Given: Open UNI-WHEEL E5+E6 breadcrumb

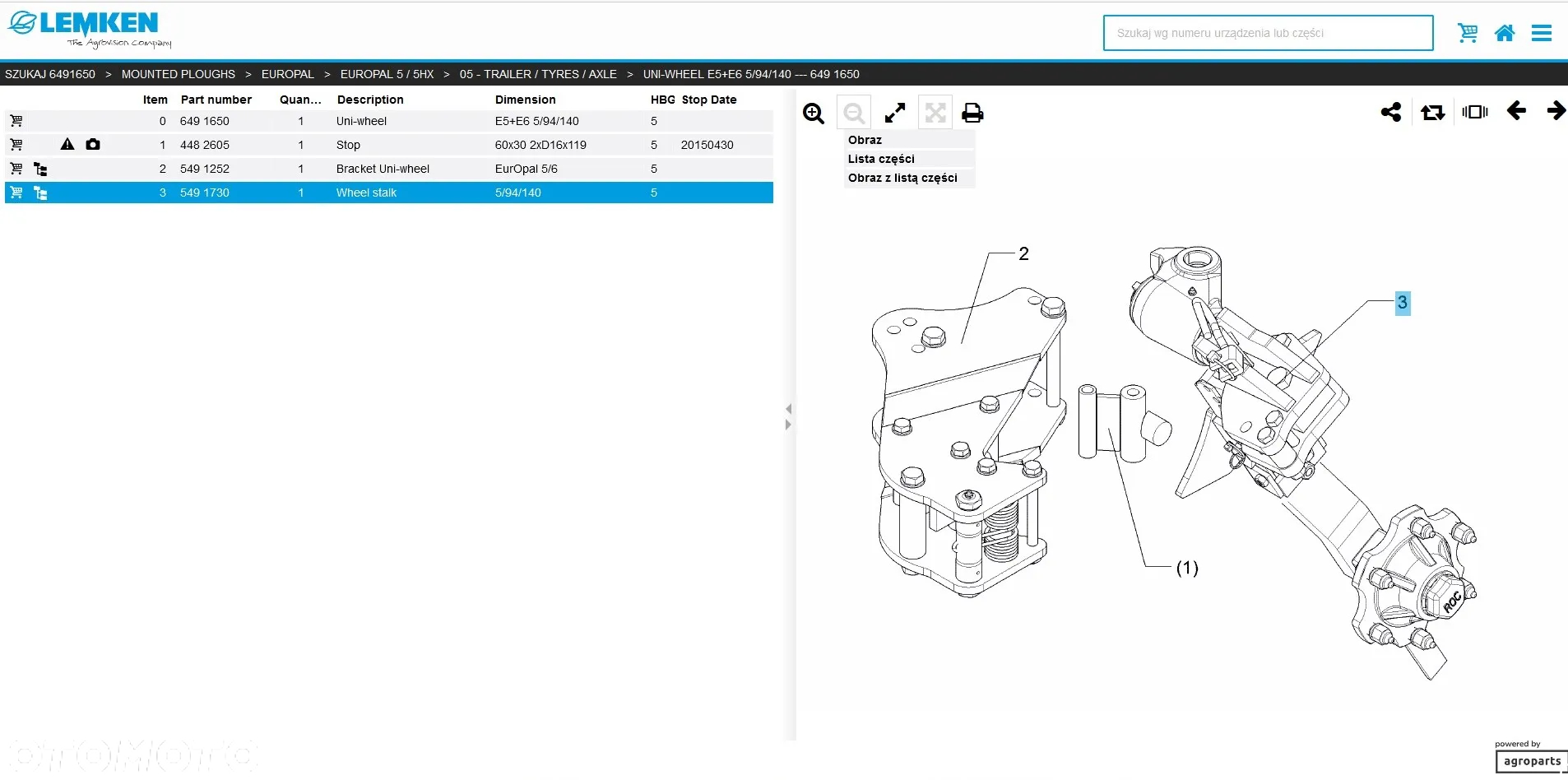Looking at the screenshot, I should (x=751, y=74).
